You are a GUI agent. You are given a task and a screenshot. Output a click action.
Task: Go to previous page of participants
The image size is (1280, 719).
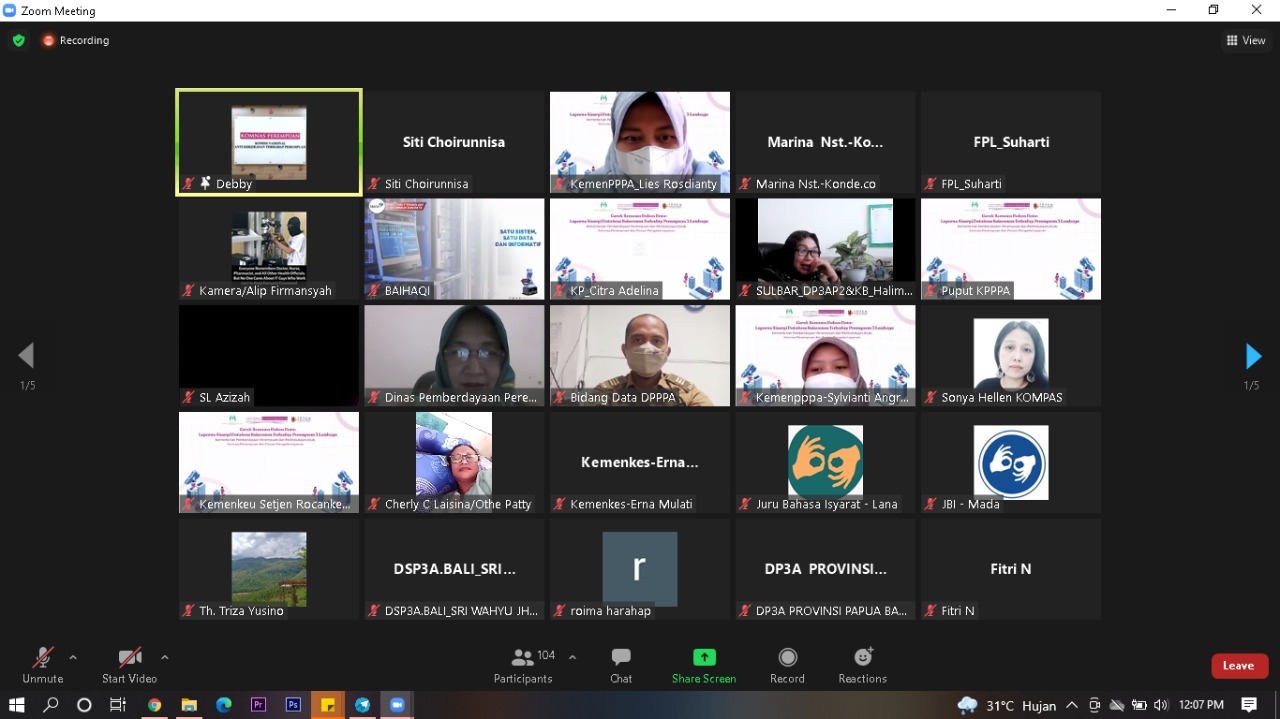point(27,356)
